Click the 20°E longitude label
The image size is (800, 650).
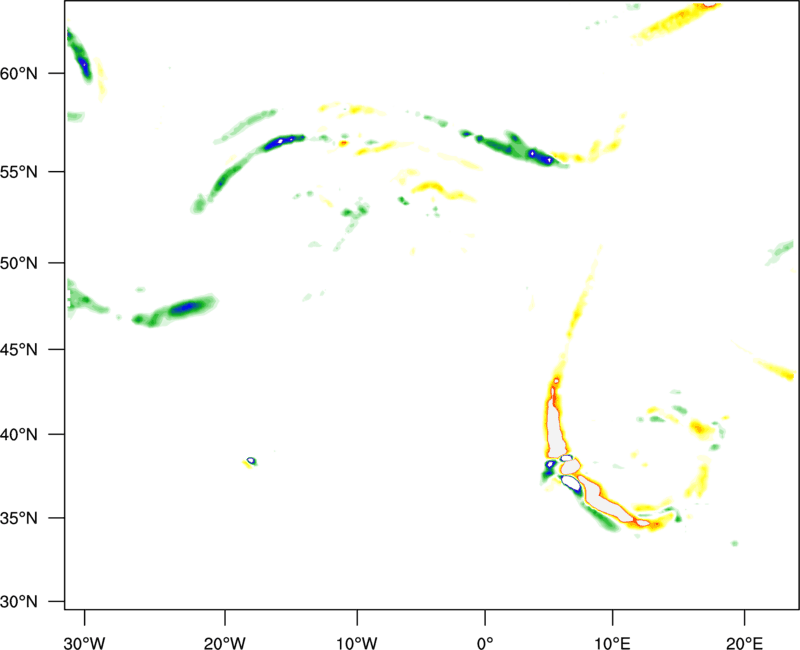pos(744,643)
